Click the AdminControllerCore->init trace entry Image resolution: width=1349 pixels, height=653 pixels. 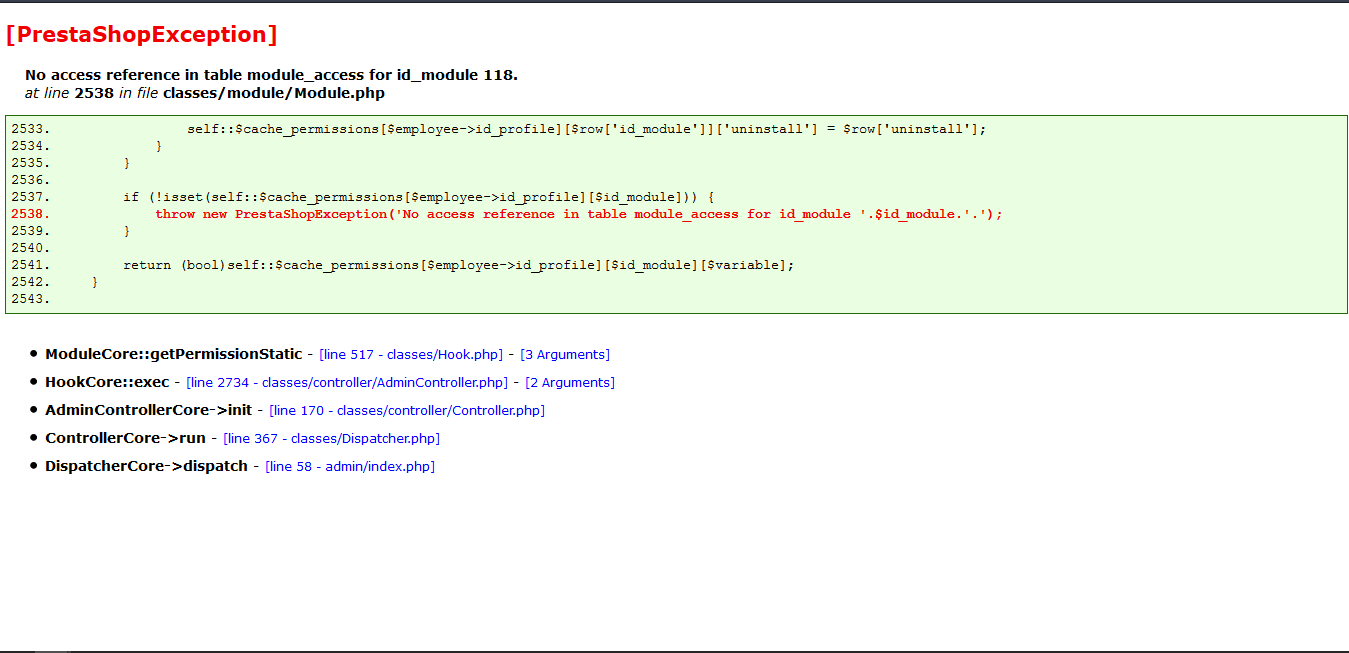(148, 410)
